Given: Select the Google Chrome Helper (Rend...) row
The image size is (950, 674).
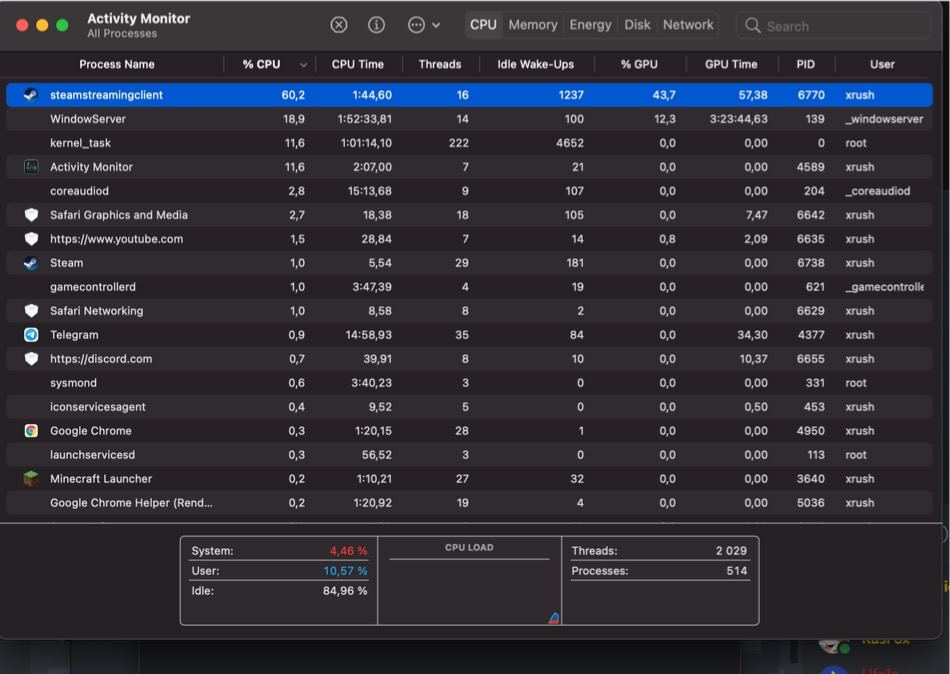Looking at the screenshot, I should [469, 502].
